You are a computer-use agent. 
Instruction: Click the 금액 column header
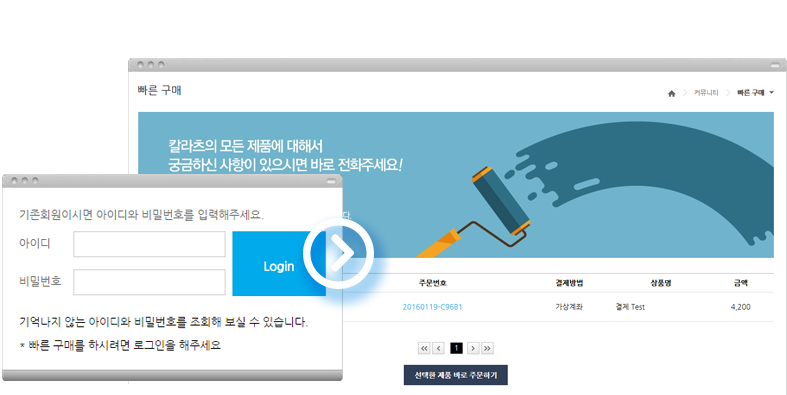coord(740,283)
